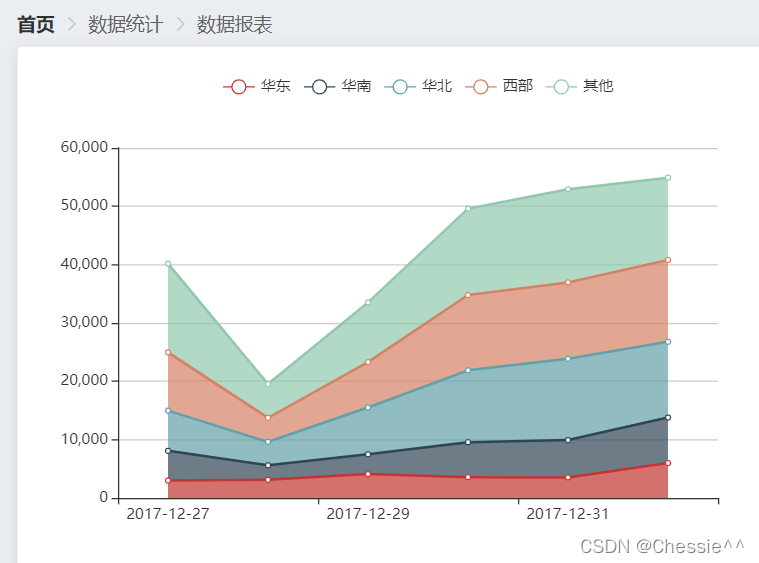
Task: Click the last 其他 data point at chart right
Action: [668, 178]
